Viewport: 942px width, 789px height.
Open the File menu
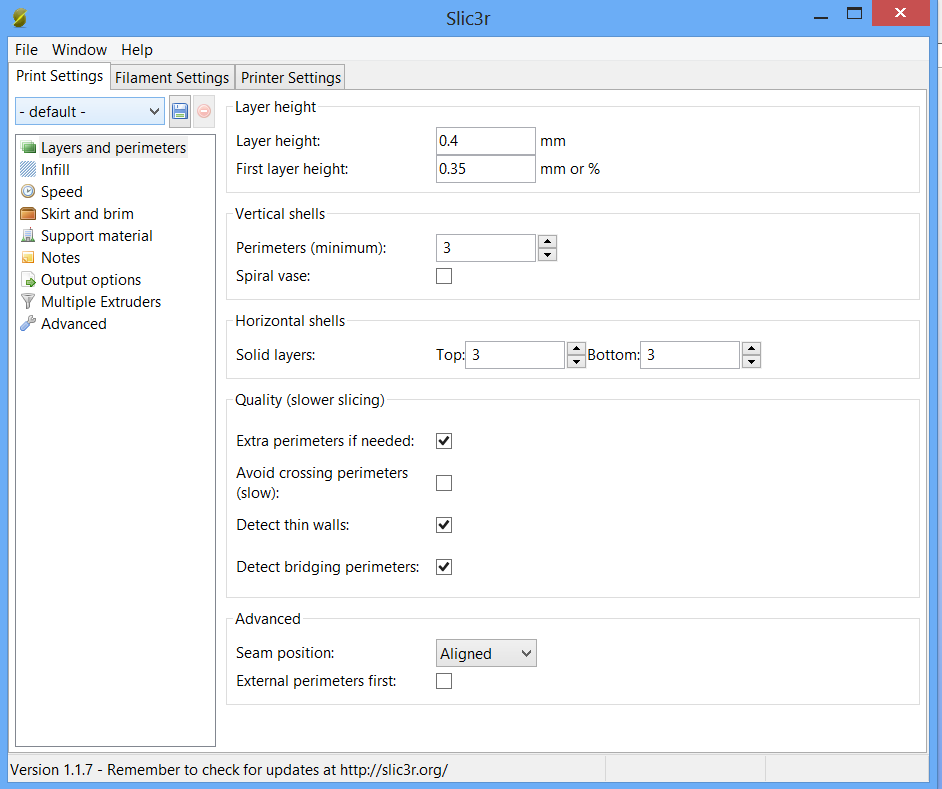pos(26,50)
